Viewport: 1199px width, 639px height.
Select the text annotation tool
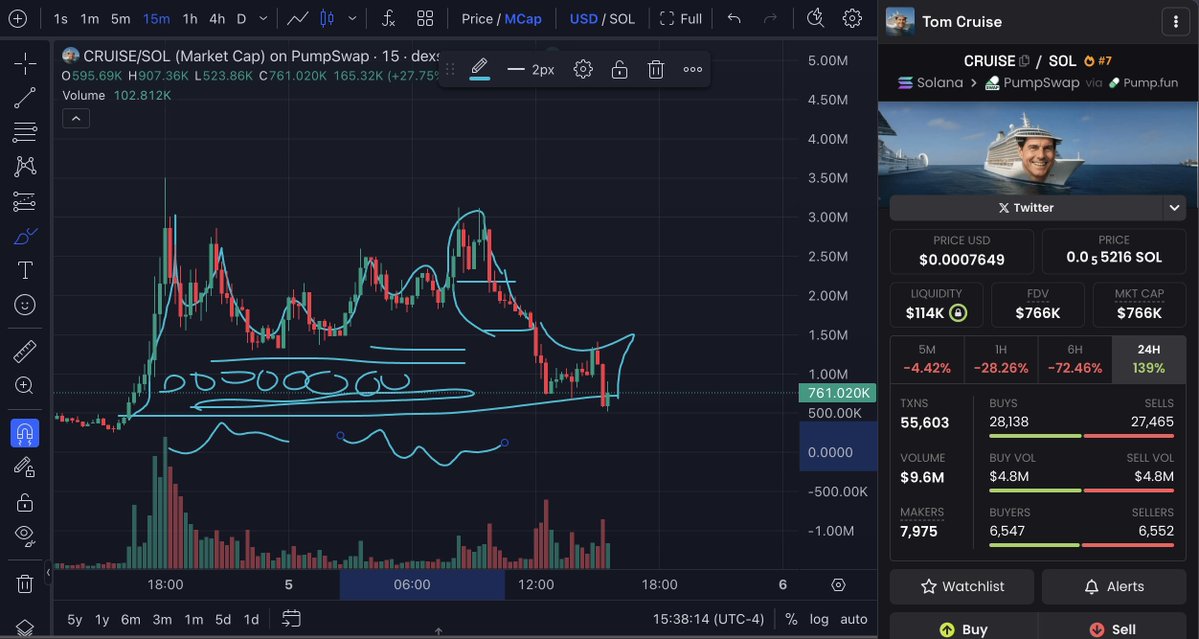point(24,271)
